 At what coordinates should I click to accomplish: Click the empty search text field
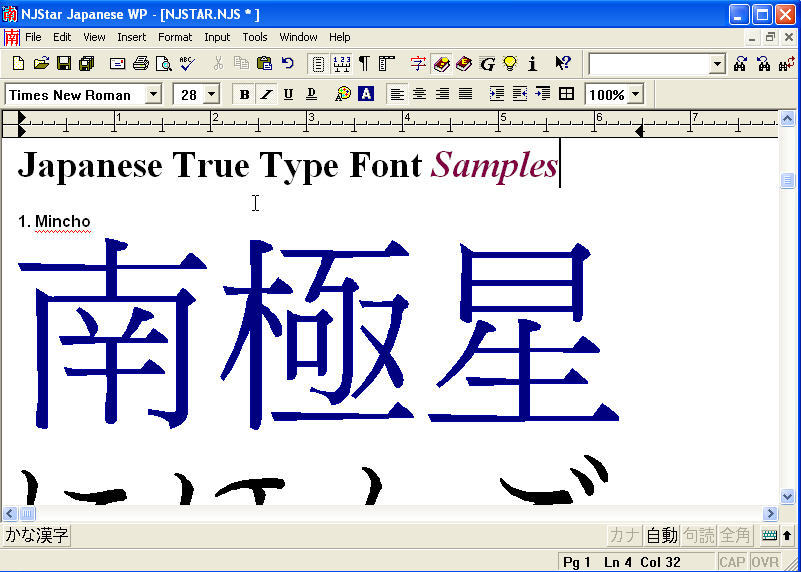648,64
